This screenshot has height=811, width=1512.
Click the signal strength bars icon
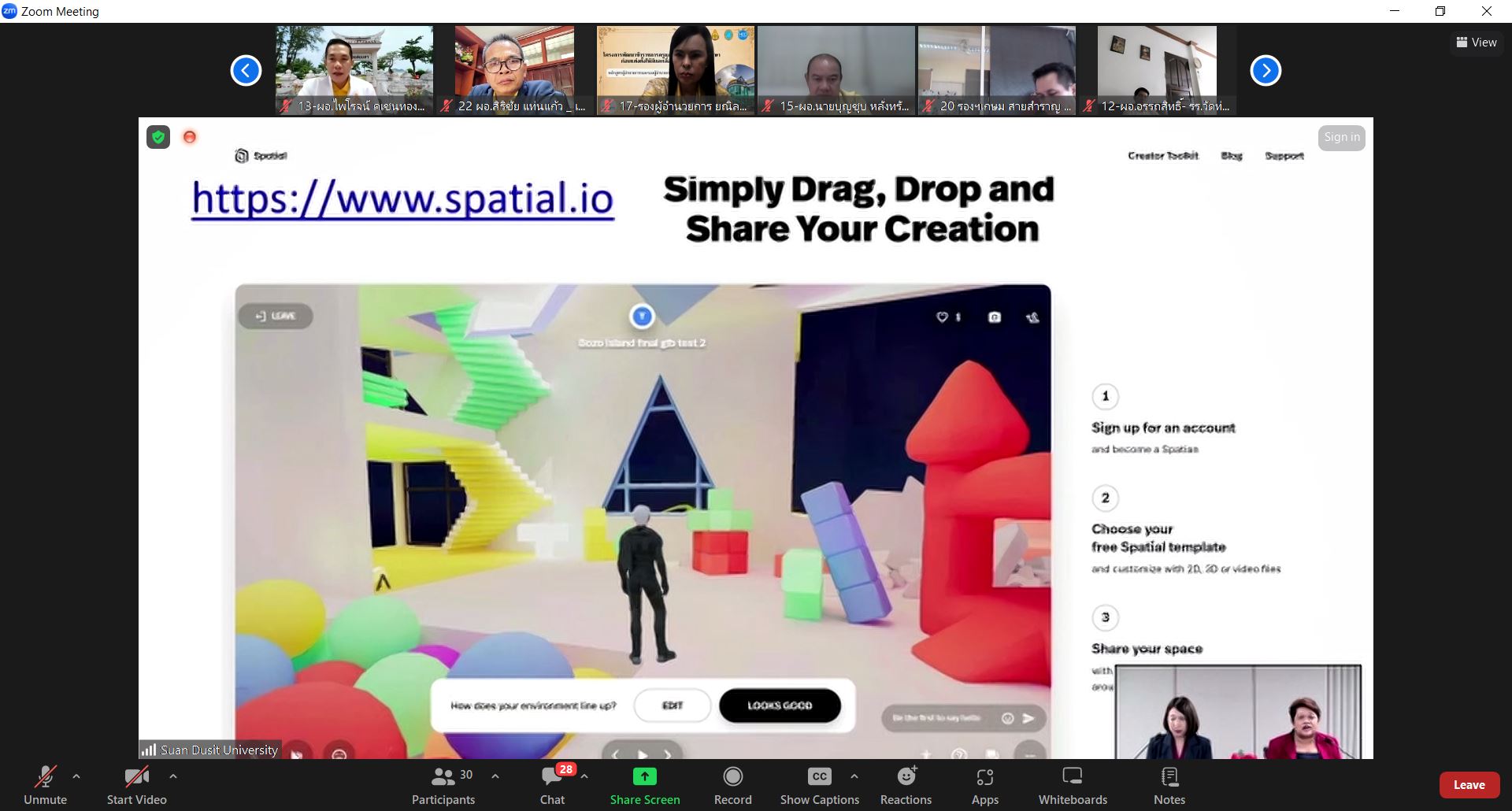click(148, 750)
